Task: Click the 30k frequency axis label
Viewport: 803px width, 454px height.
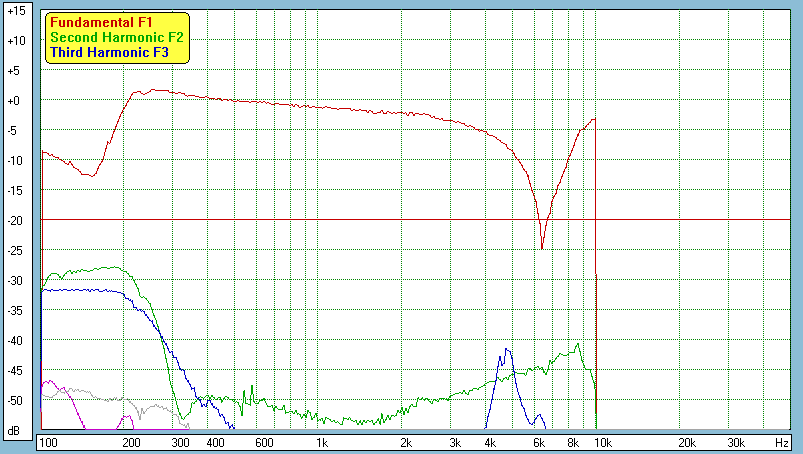Action: [x=735, y=442]
